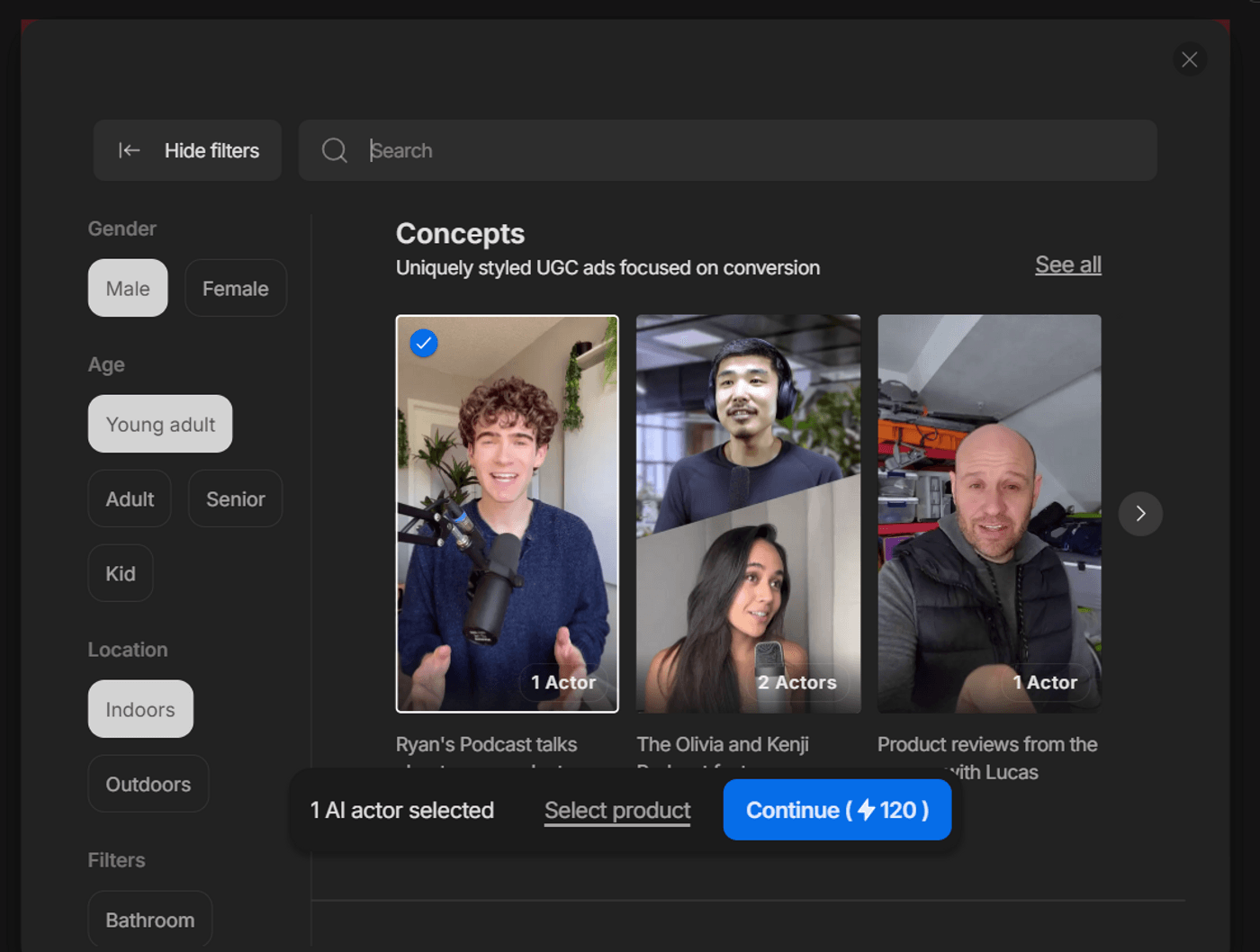Image resolution: width=1260 pixels, height=952 pixels.
Task: Select the Adult age filter
Action: pyautogui.click(x=129, y=498)
